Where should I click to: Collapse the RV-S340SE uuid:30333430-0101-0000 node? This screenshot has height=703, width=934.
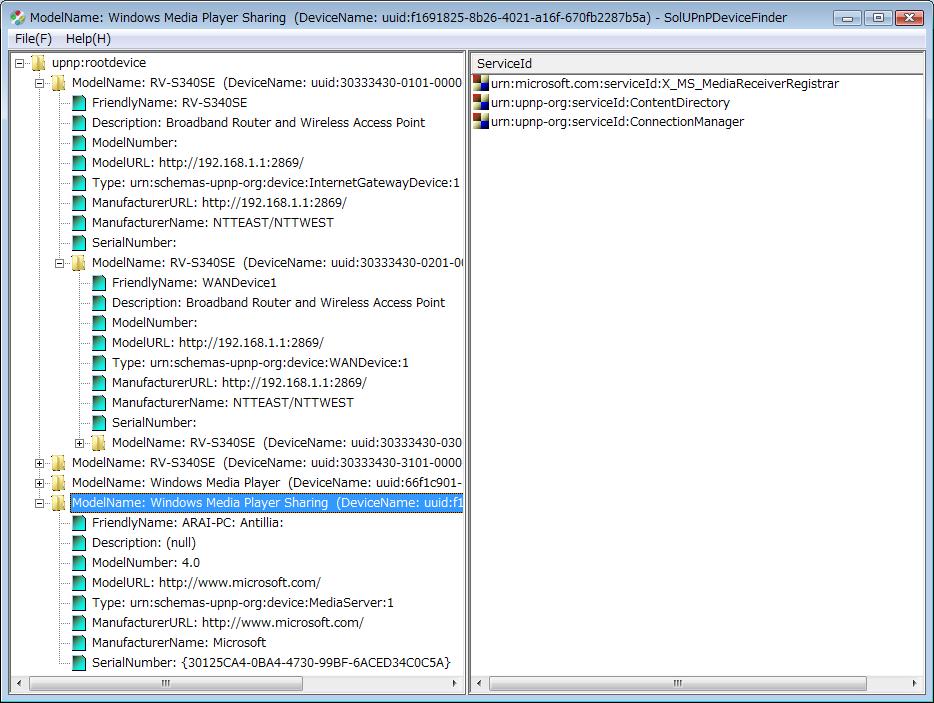click(39, 83)
